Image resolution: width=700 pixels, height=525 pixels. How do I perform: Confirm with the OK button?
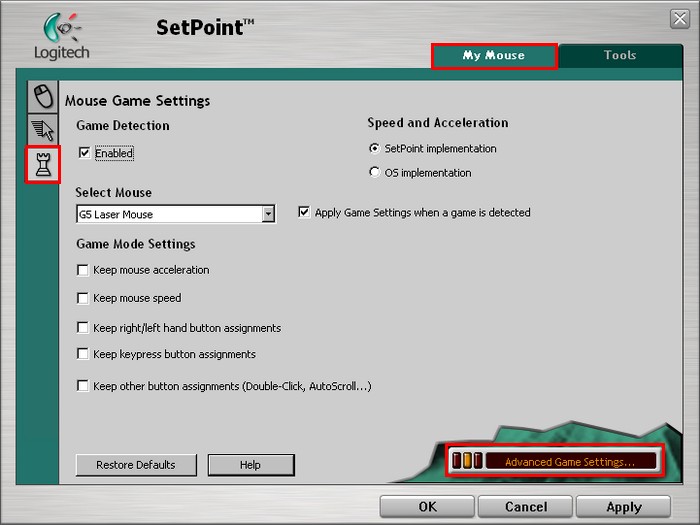coord(427,507)
